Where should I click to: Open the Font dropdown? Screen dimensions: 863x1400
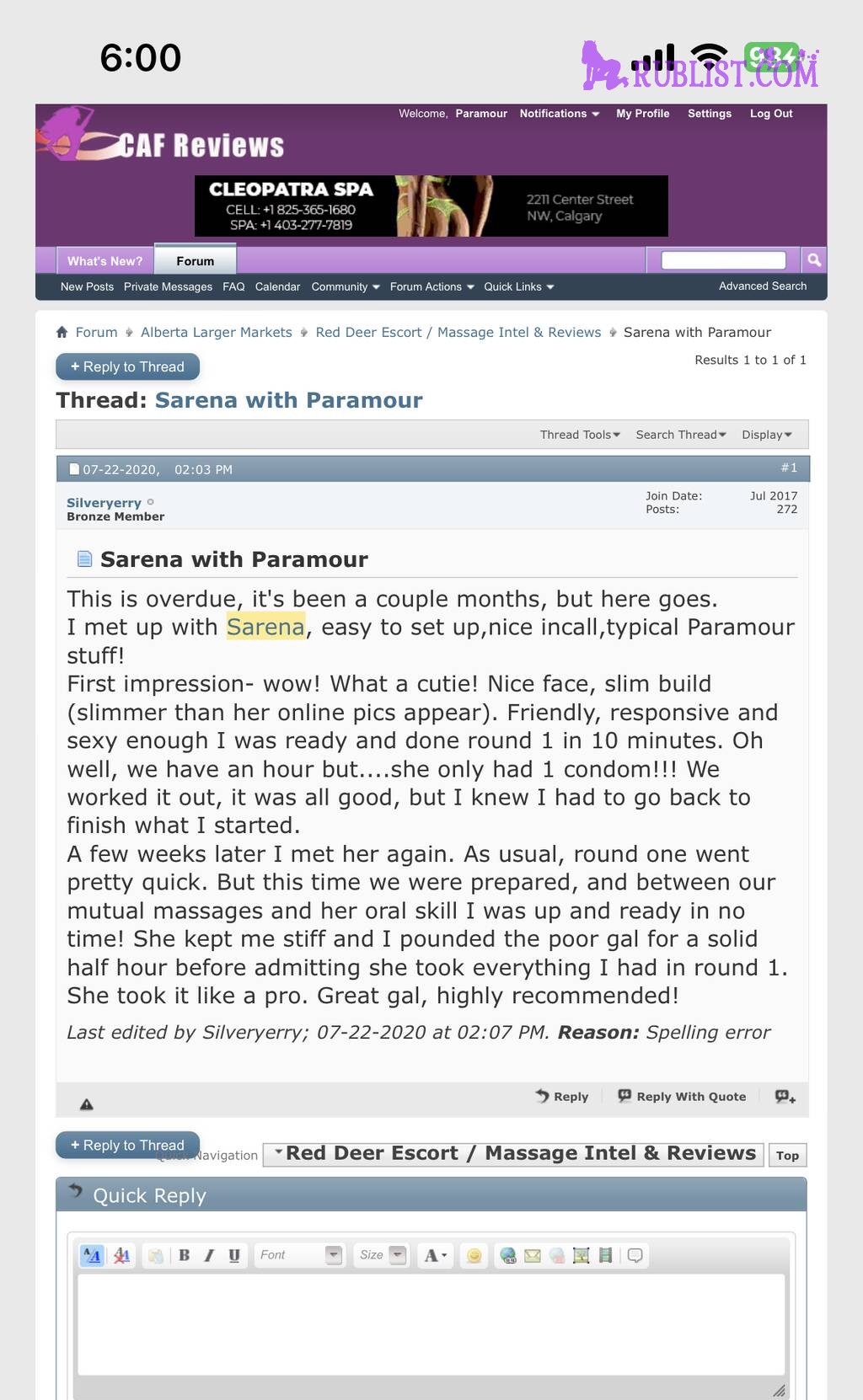pyautogui.click(x=300, y=1255)
